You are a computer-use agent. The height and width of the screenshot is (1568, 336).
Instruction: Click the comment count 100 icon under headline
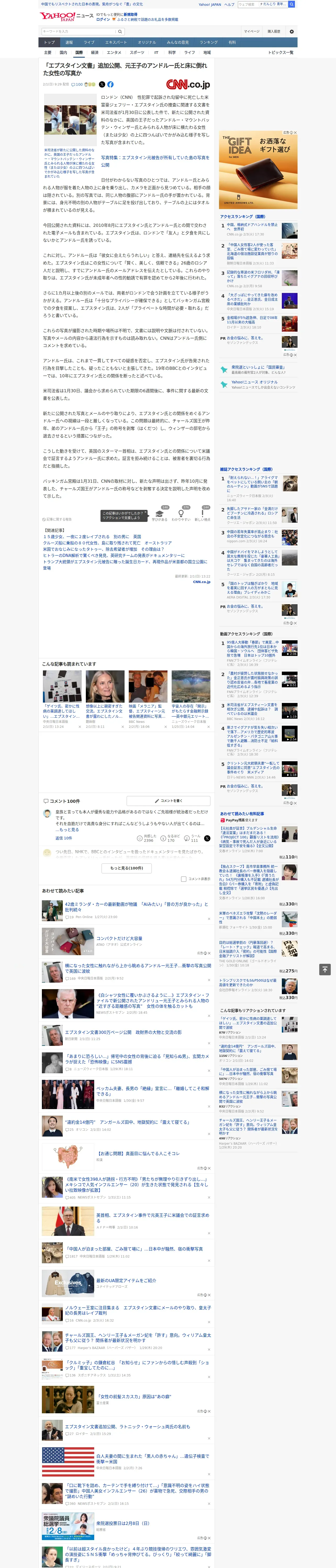point(77,85)
